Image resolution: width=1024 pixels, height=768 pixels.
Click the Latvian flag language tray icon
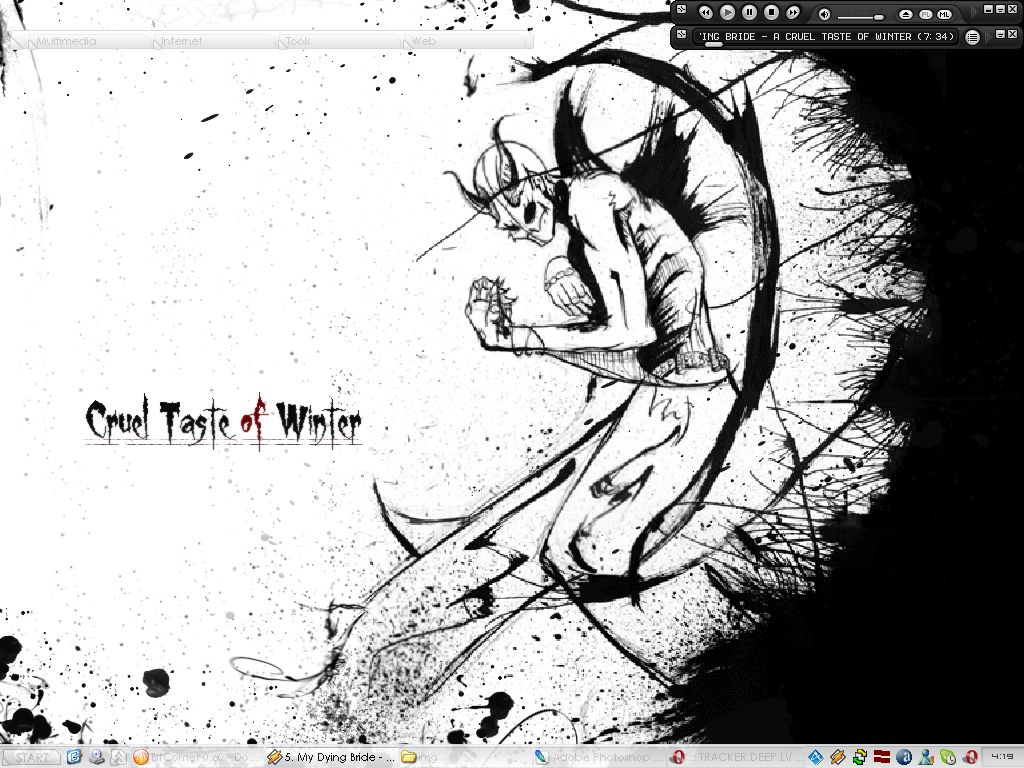882,758
